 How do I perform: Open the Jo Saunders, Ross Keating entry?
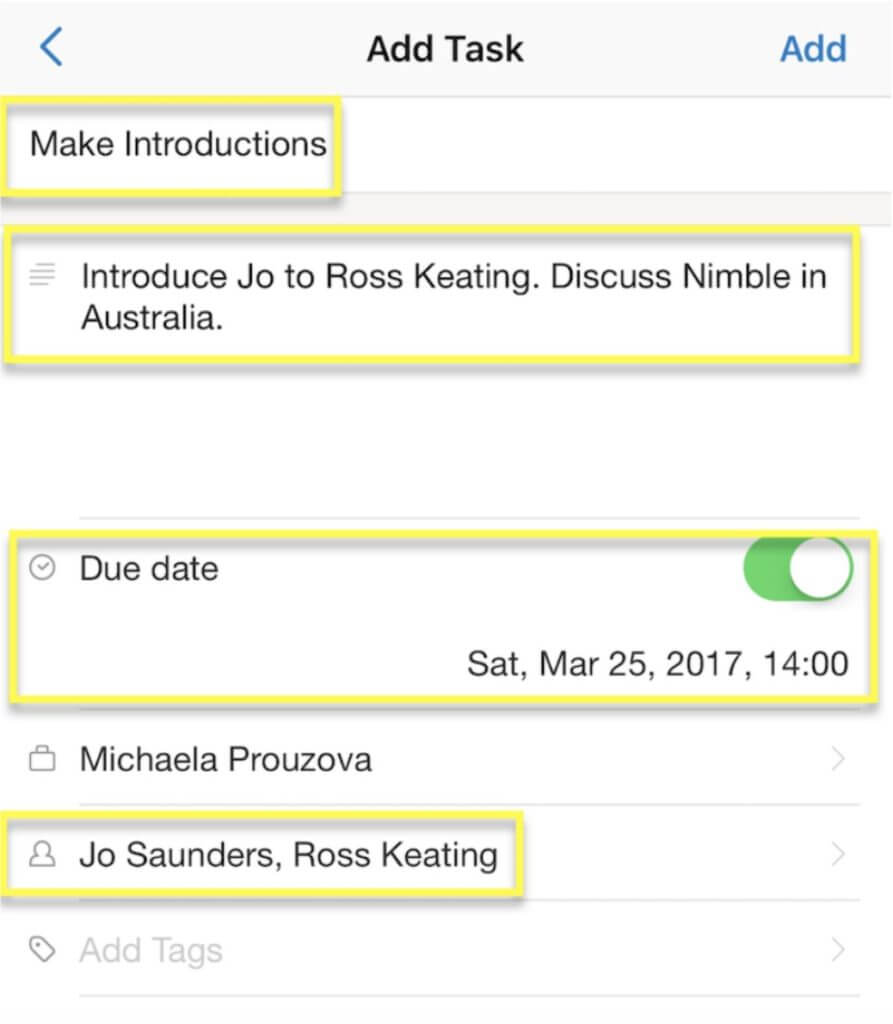click(x=288, y=855)
